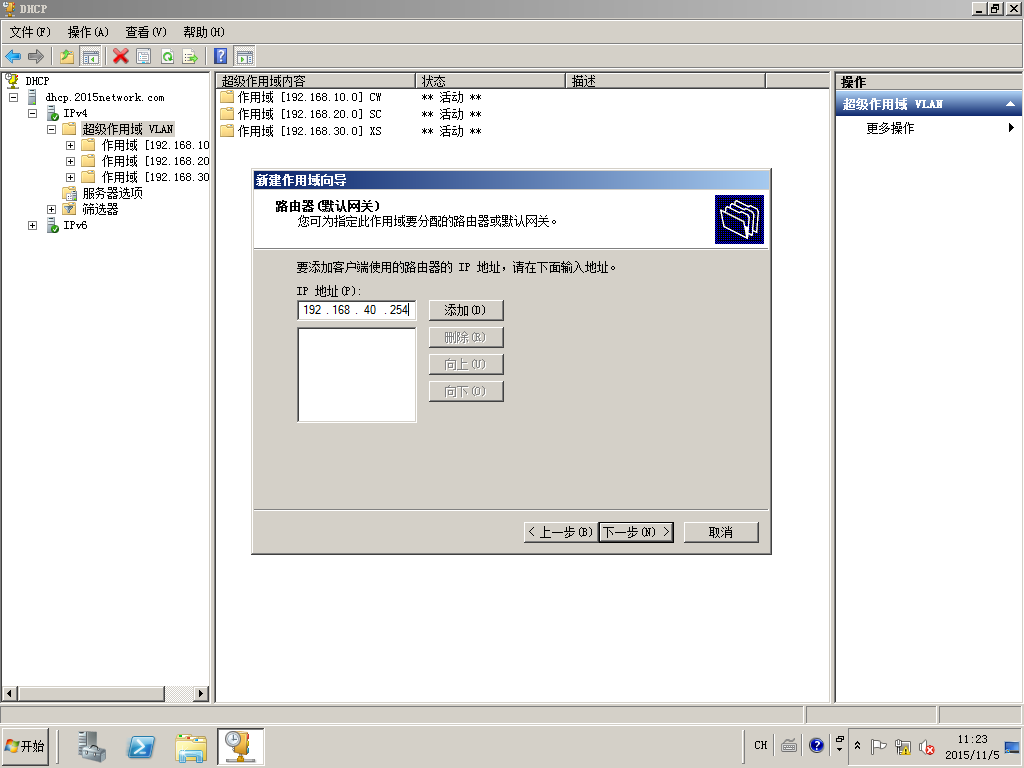Screen dimensions: 1024x768
Task: Click the blue Help question mark icon
Action: (221, 57)
